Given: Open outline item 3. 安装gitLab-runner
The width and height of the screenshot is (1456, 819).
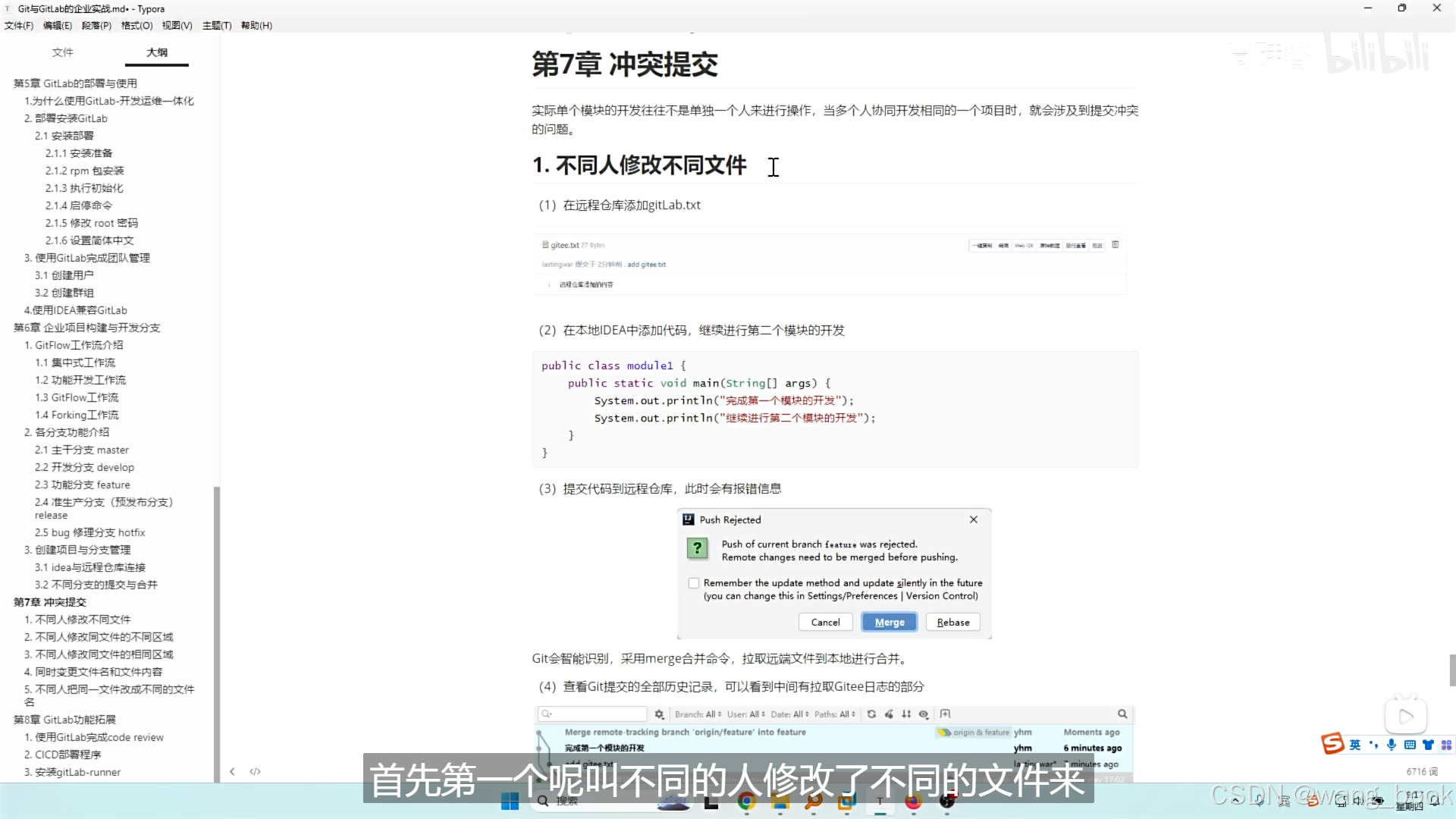Looking at the screenshot, I should [72, 772].
